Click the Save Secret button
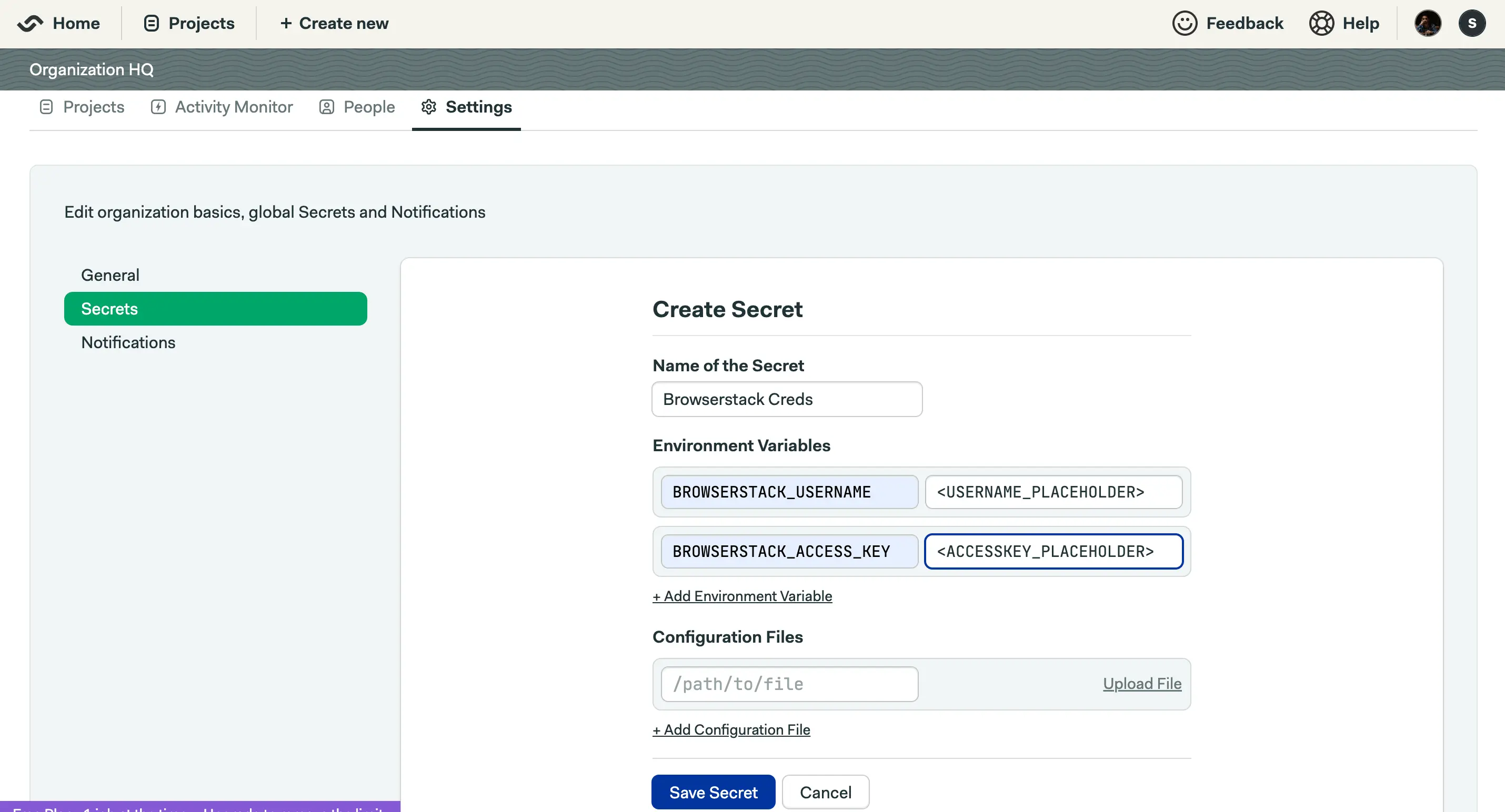Screen dimensions: 1505x812 point(713,792)
